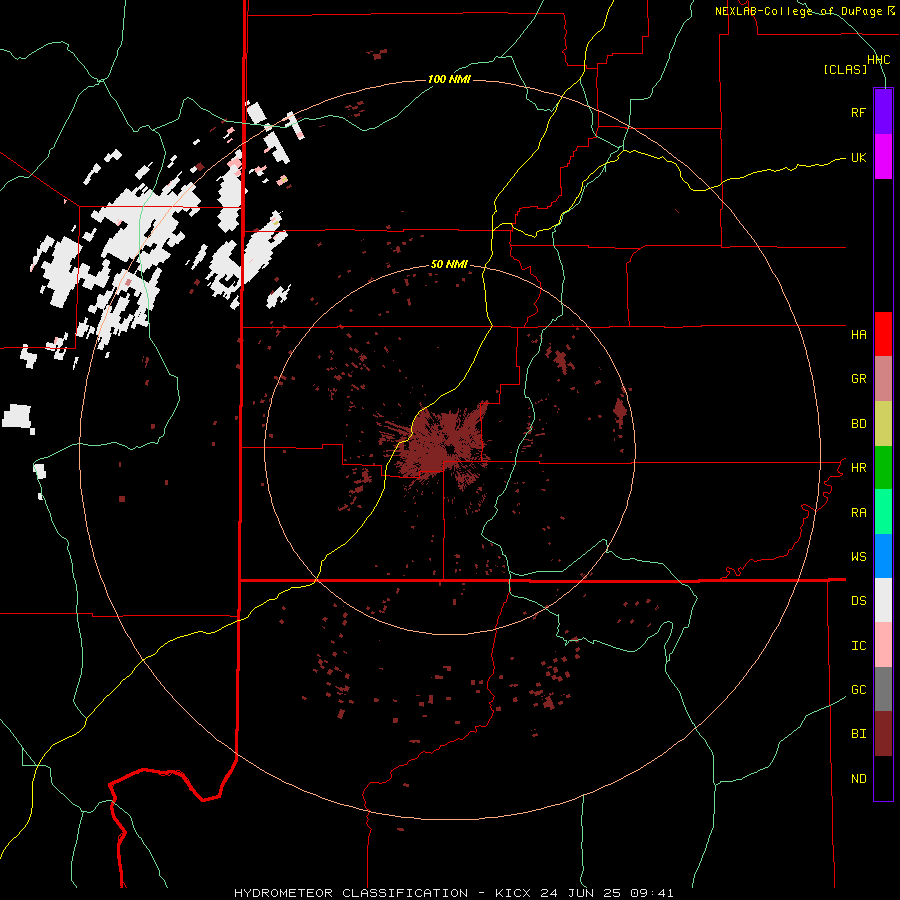Screen dimensions: 900x900
Task: Click the 'GR' legend label
Action: (x=859, y=379)
